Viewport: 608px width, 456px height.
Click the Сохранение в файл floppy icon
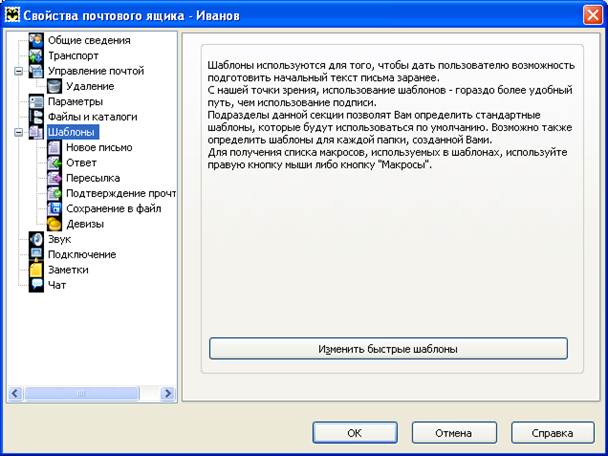click(x=54, y=209)
